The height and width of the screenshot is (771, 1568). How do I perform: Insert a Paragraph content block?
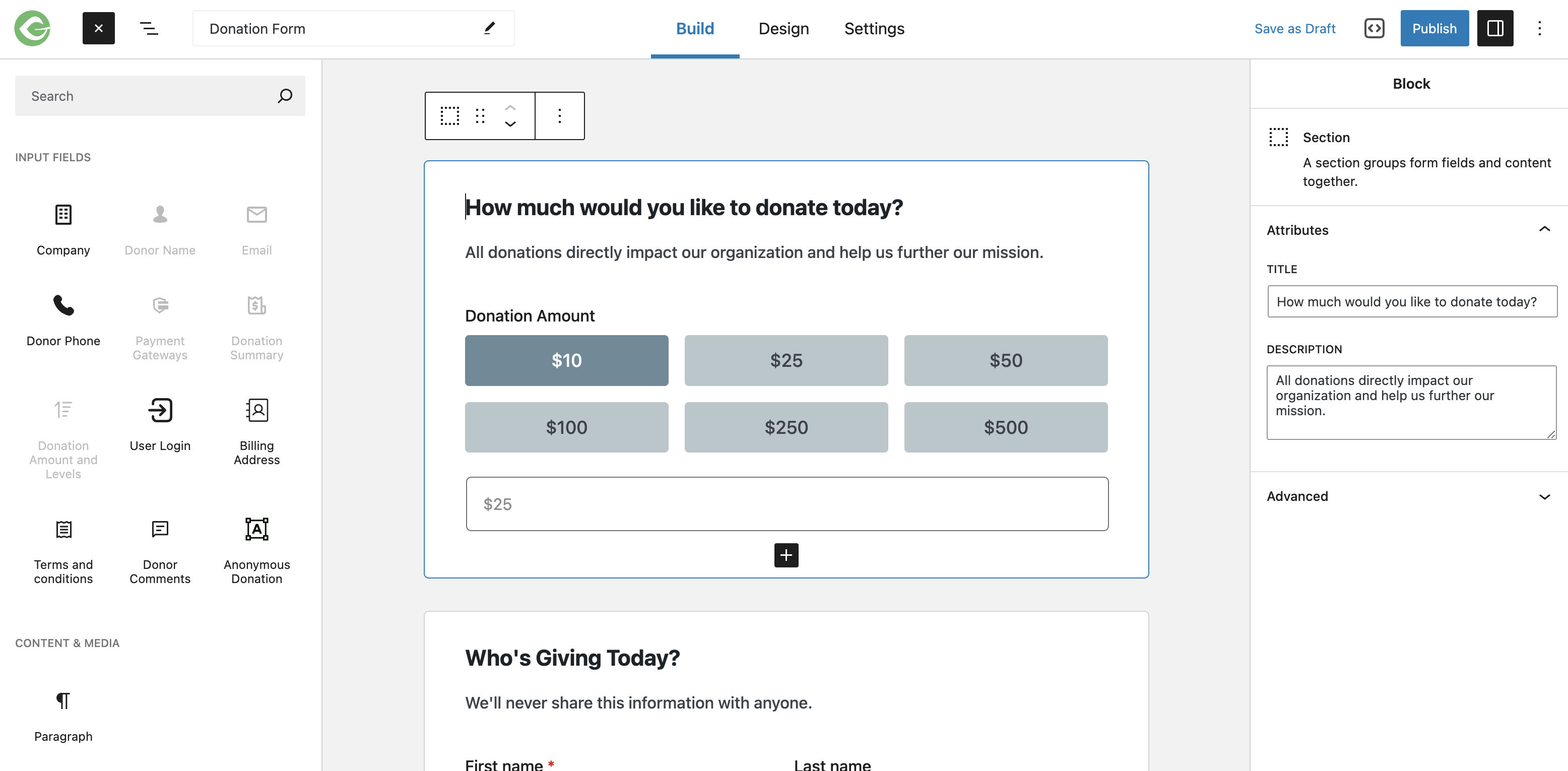[62, 716]
